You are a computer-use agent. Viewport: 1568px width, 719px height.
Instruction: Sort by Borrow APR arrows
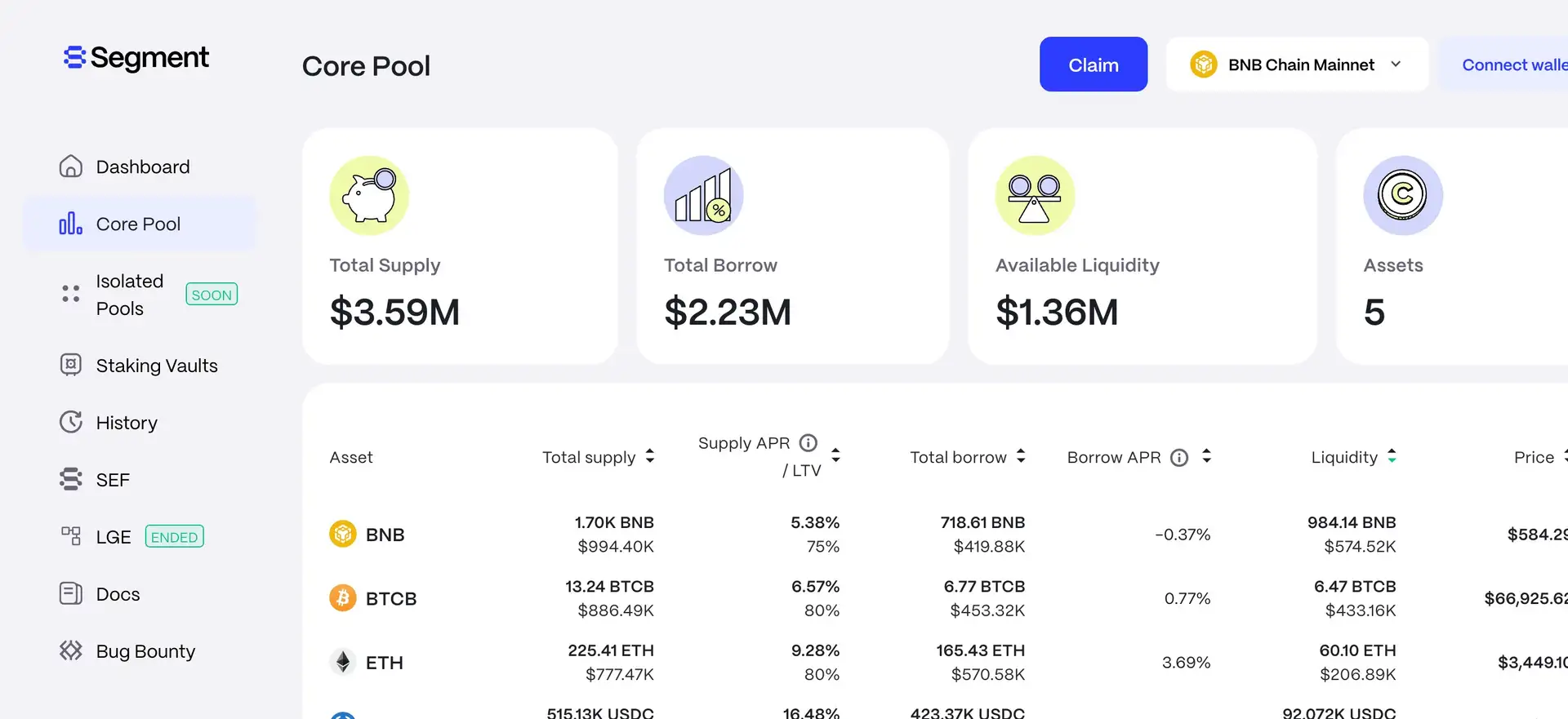(x=1206, y=456)
